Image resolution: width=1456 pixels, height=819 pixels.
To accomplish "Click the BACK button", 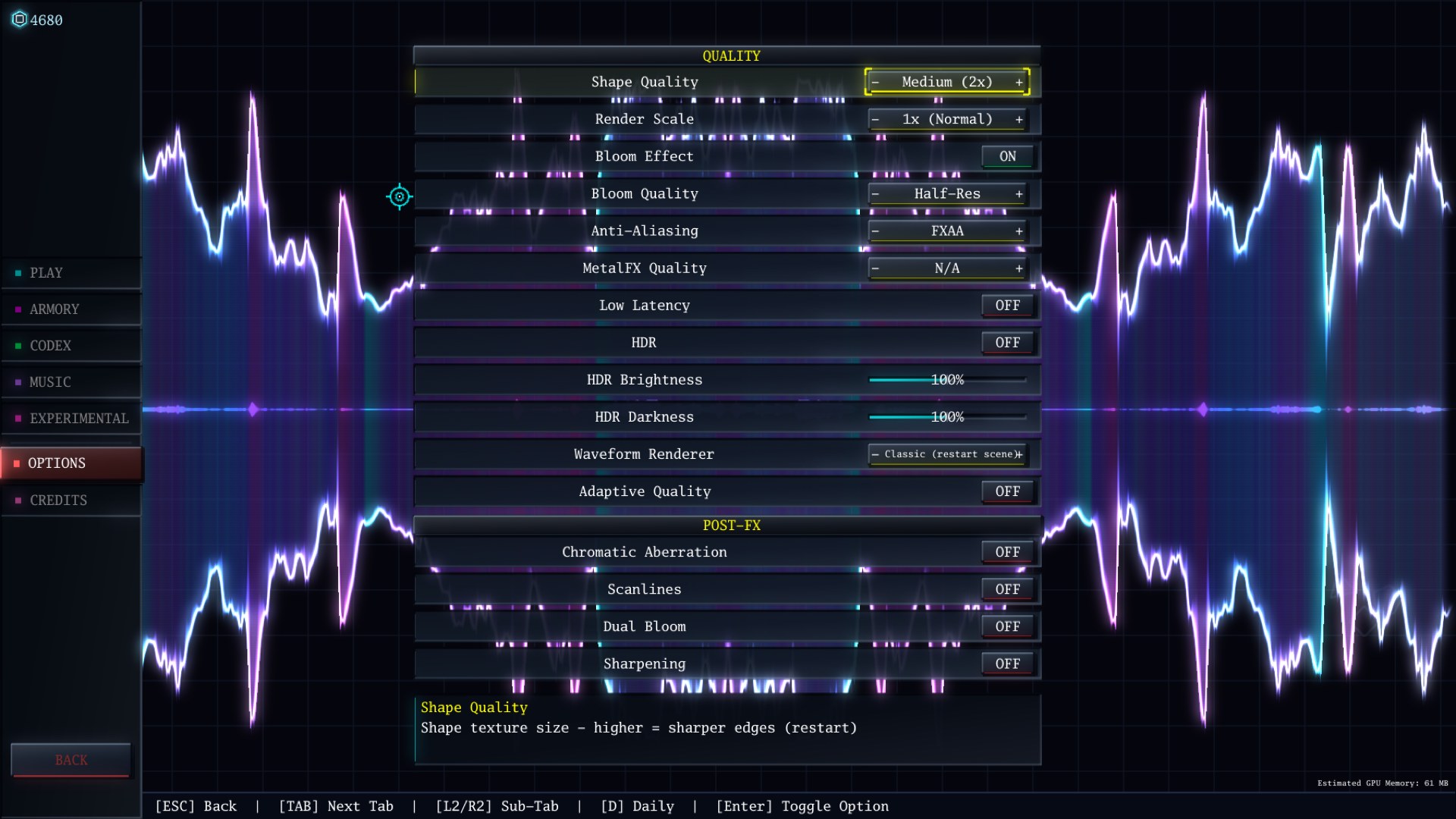I will coord(71,760).
